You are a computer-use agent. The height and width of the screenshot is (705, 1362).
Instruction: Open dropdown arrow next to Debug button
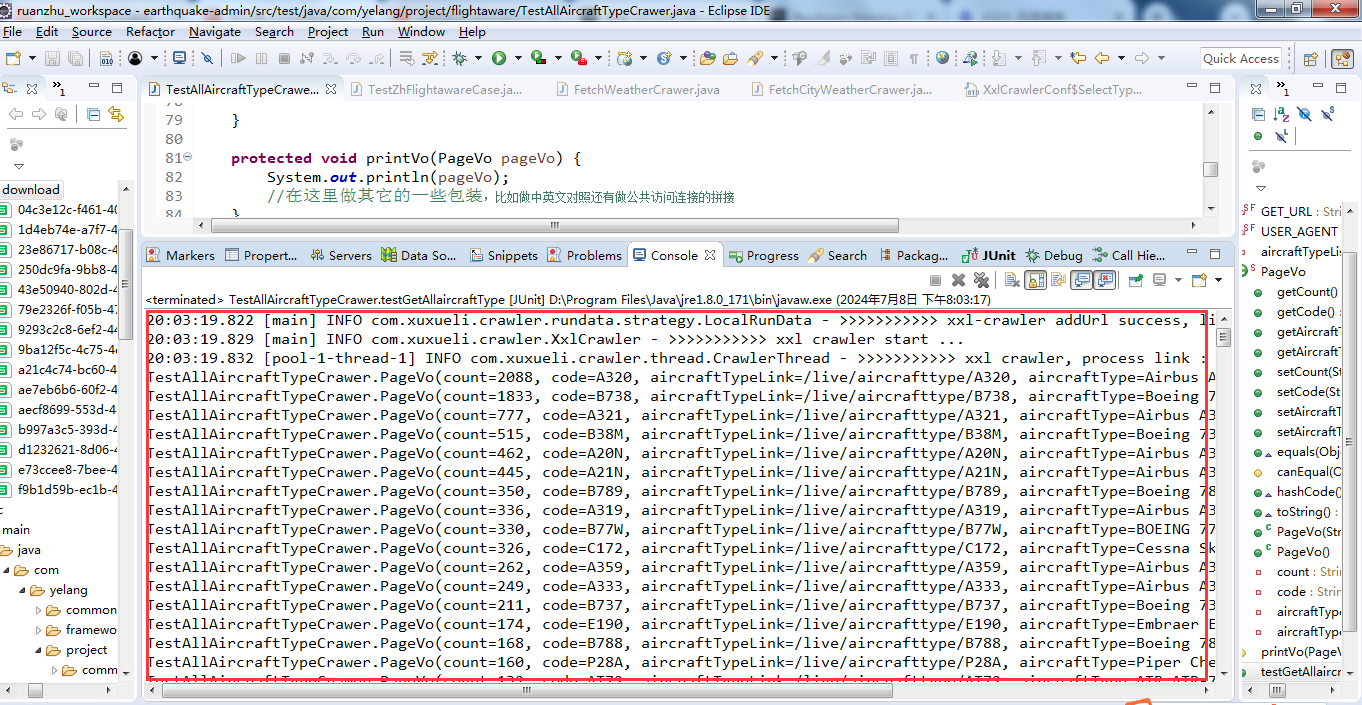[478, 58]
